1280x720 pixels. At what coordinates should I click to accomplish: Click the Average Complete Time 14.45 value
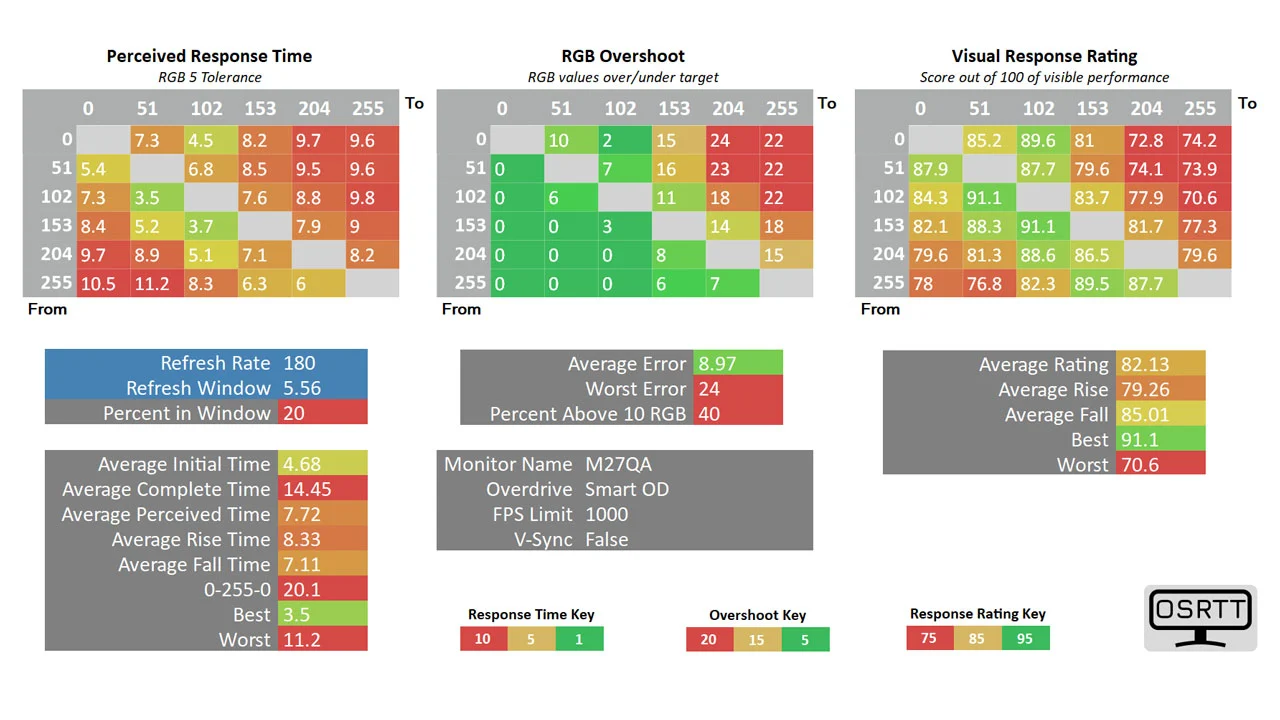pos(322,489)
